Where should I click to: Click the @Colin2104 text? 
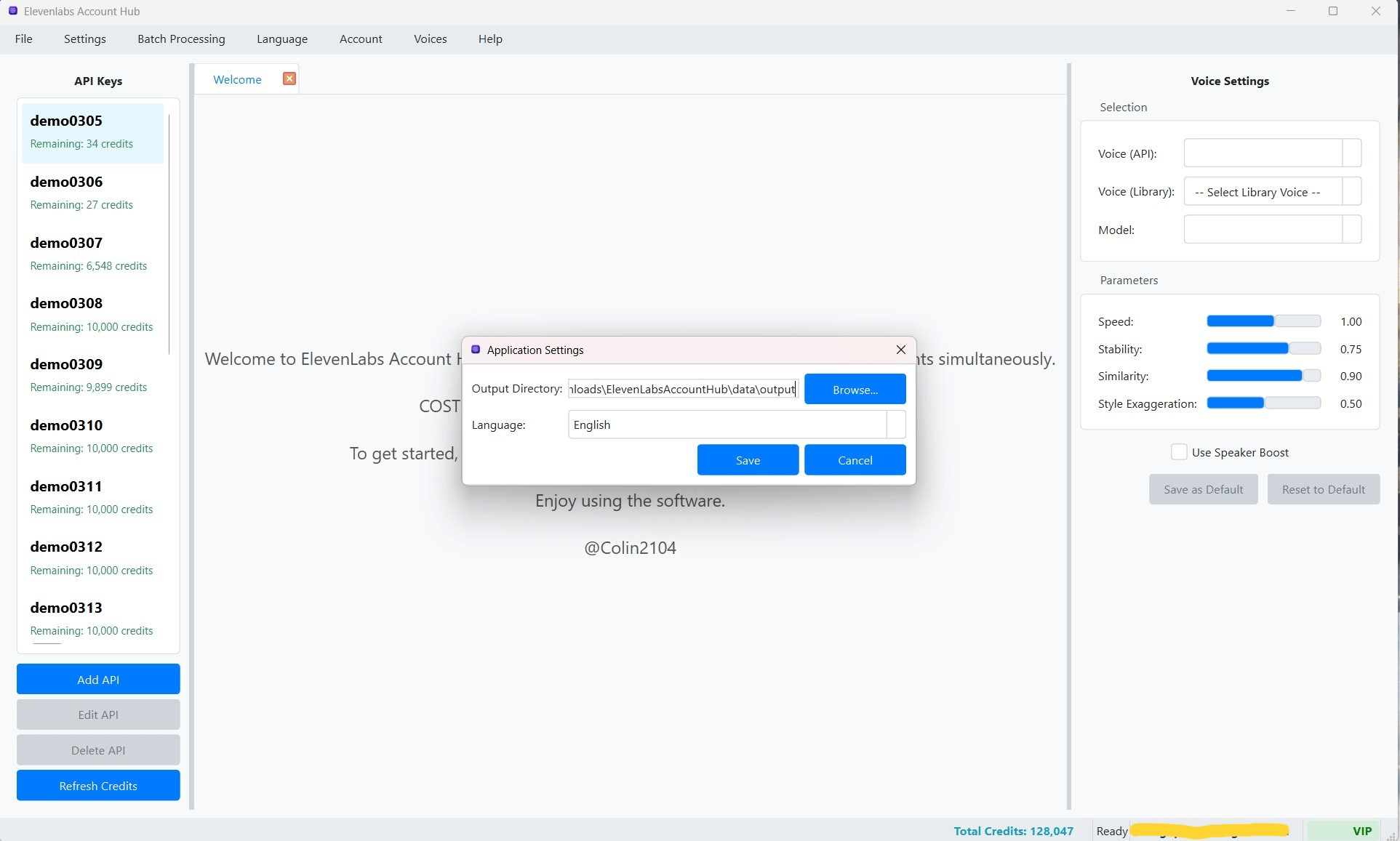point(630,548)
